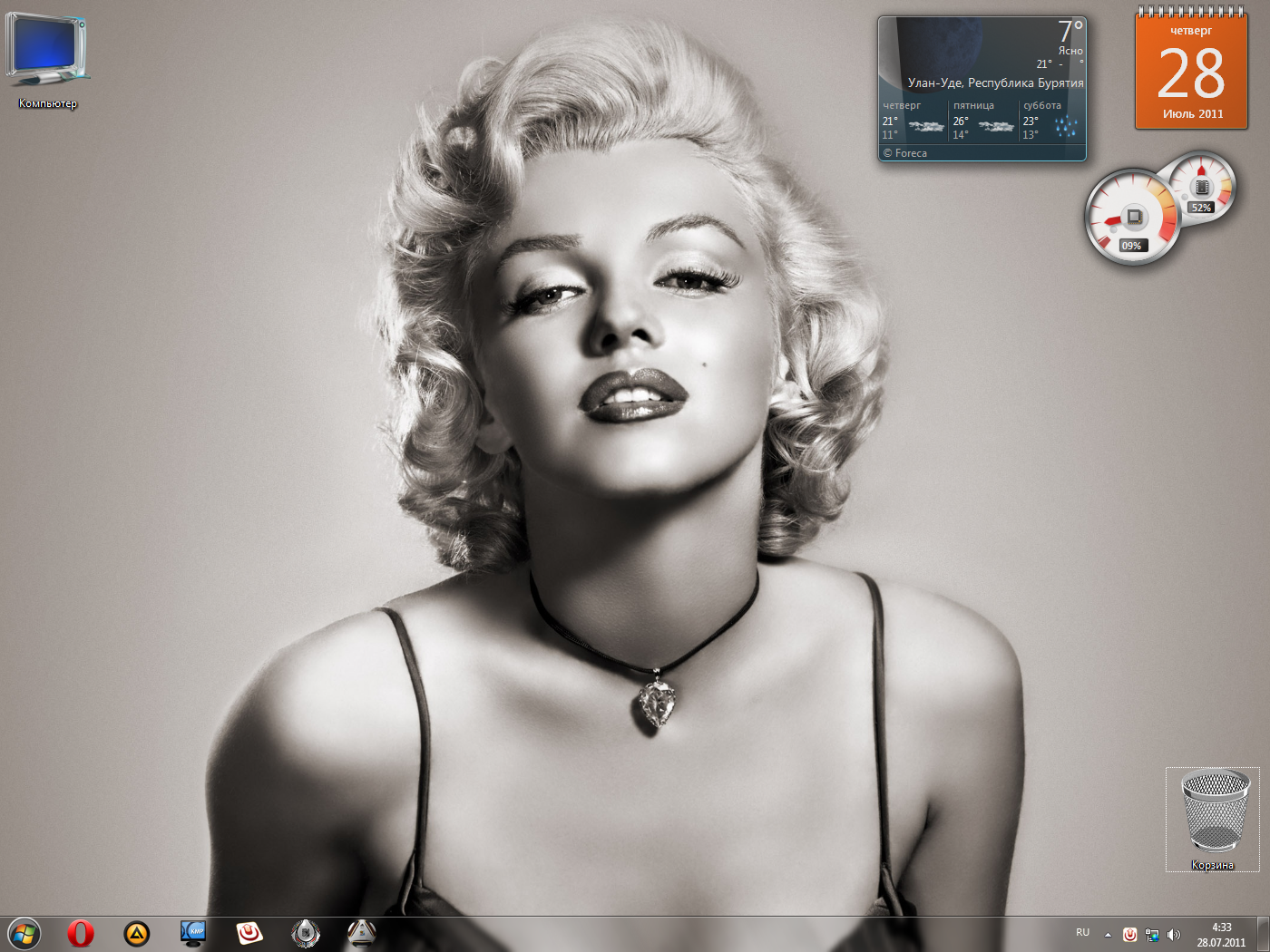Select the суббота forecast in weather gadget
1270x952 pixels.
tap(1052, 121)
